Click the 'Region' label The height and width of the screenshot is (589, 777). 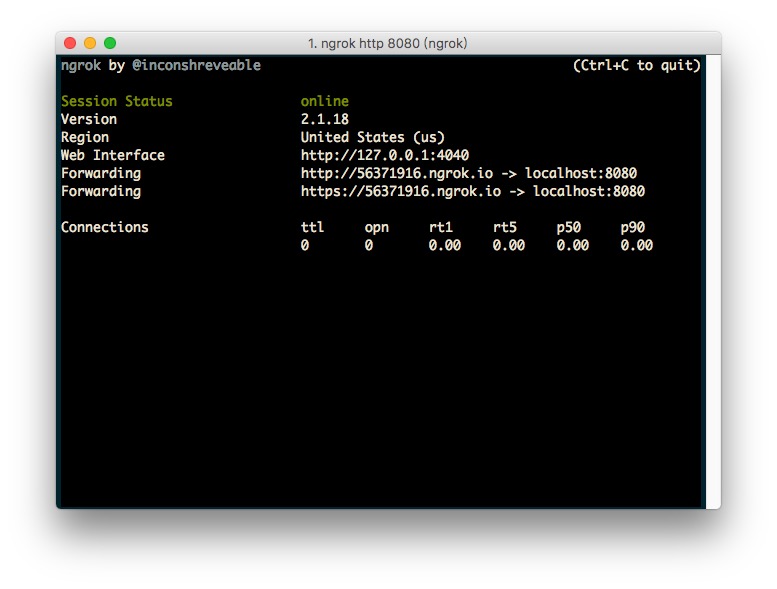click(85, 137)
